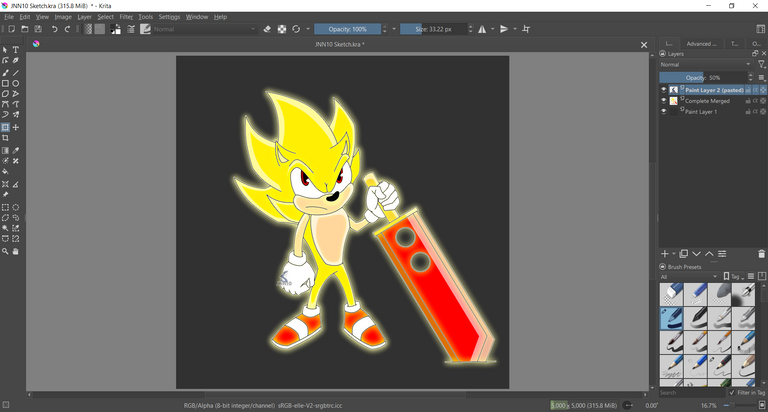Select the Rectangular Selection tool
Viewport: 768px width, 412px height.
pos(5,207)
